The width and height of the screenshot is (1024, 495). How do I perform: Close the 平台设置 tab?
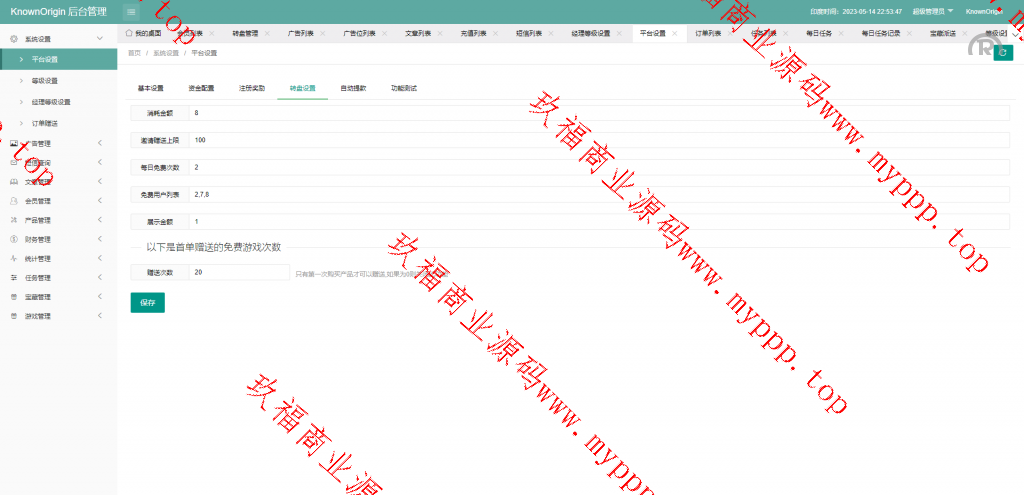coord(675,33)
